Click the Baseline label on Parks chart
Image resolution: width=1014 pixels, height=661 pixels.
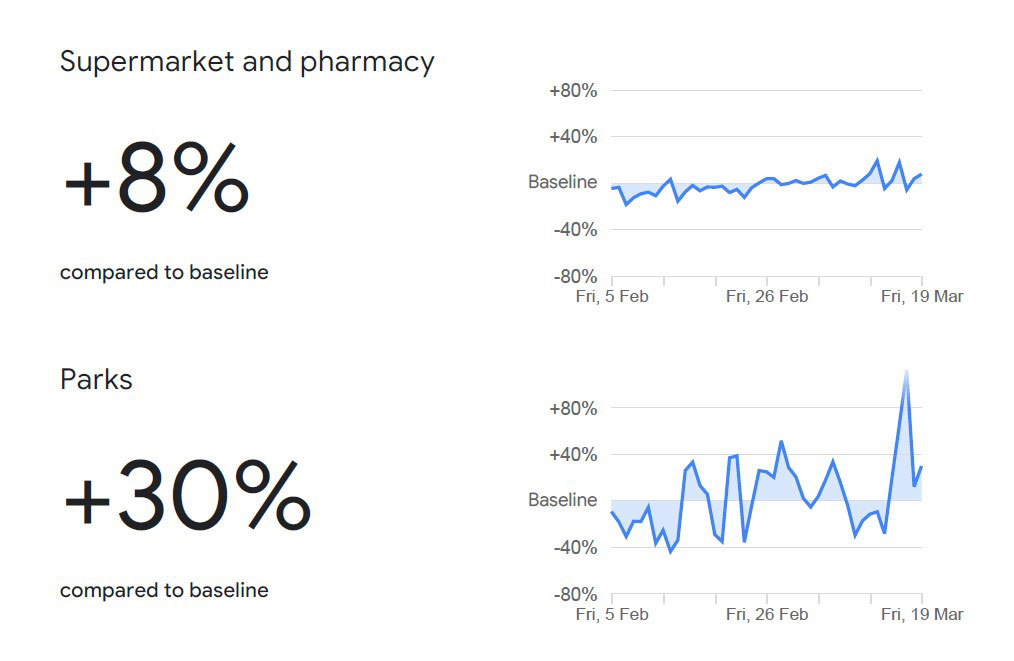pyautogui.click(x=562, y=500)
